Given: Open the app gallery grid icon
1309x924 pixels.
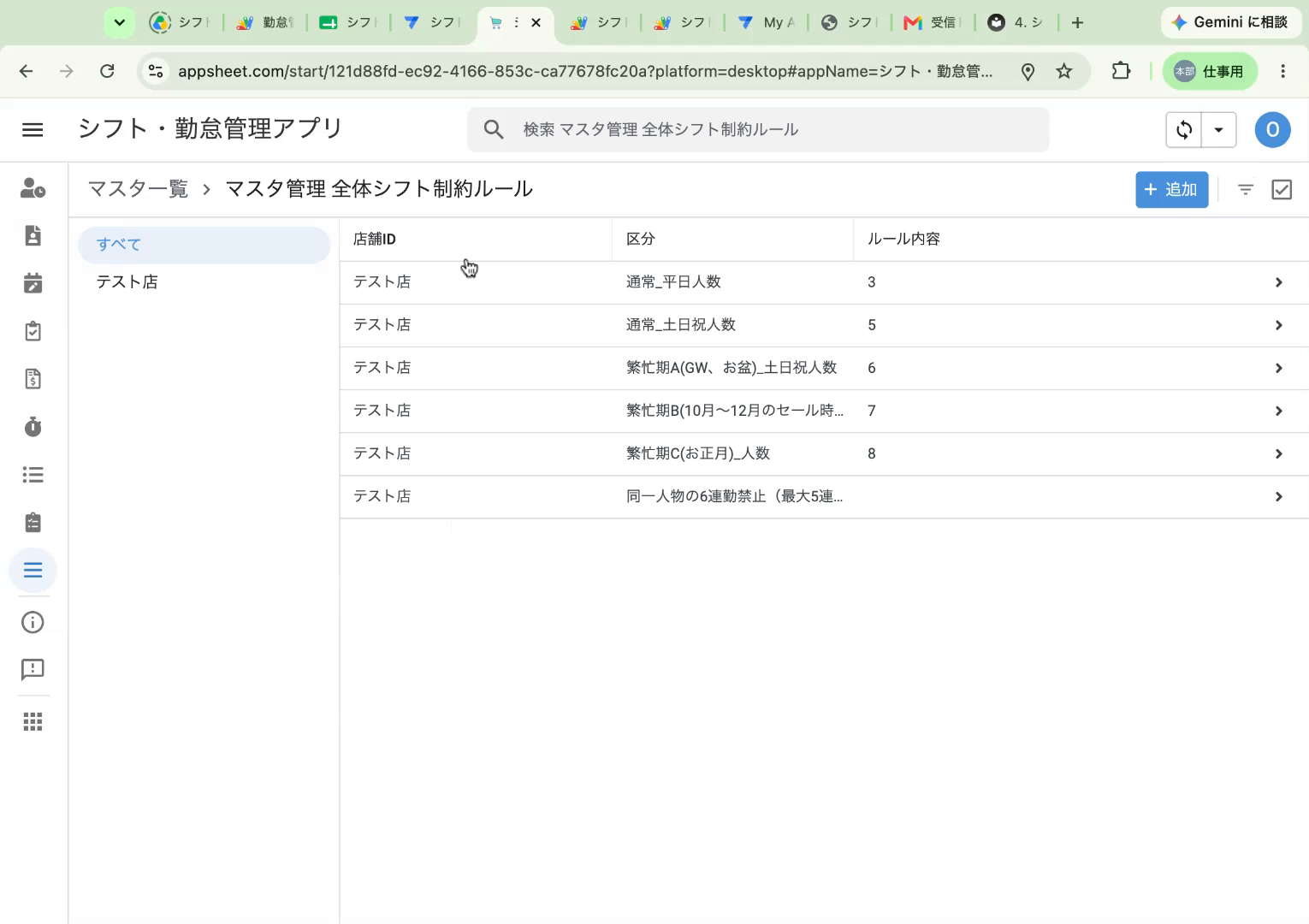Looking at the screenshot, I should tap(33, 722).
